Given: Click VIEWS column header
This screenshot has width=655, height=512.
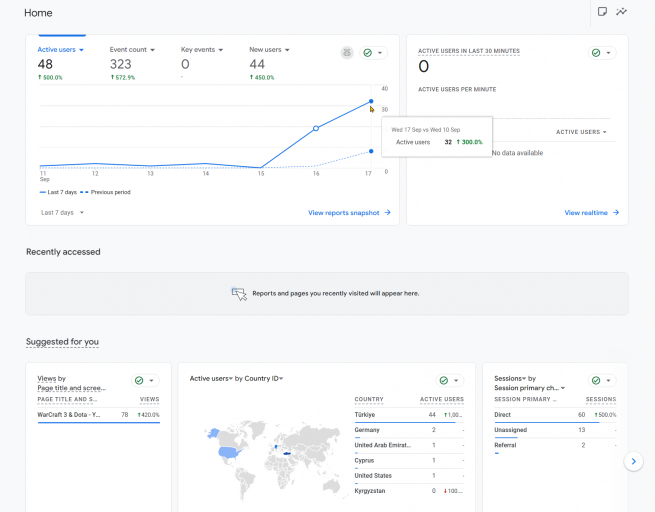Looking at the screenshot, I should tap(150, 400).
